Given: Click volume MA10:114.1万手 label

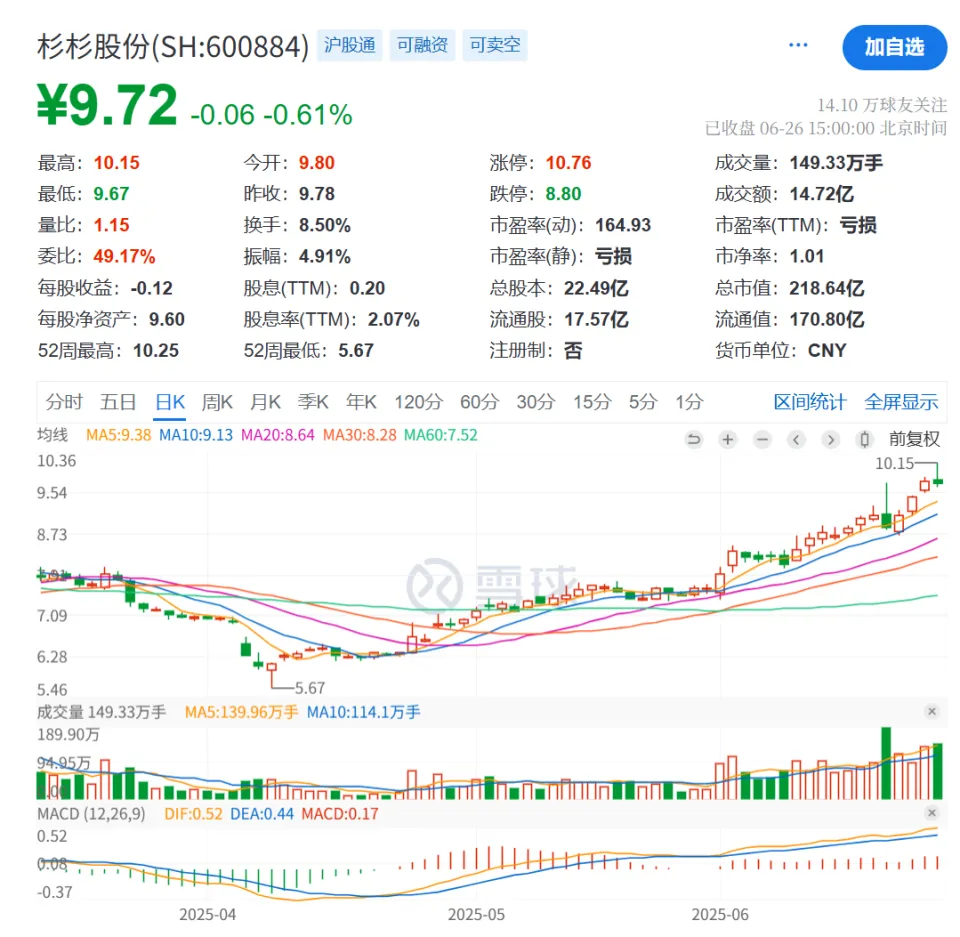Looking at the screenshot, I should tap(364, 712).
